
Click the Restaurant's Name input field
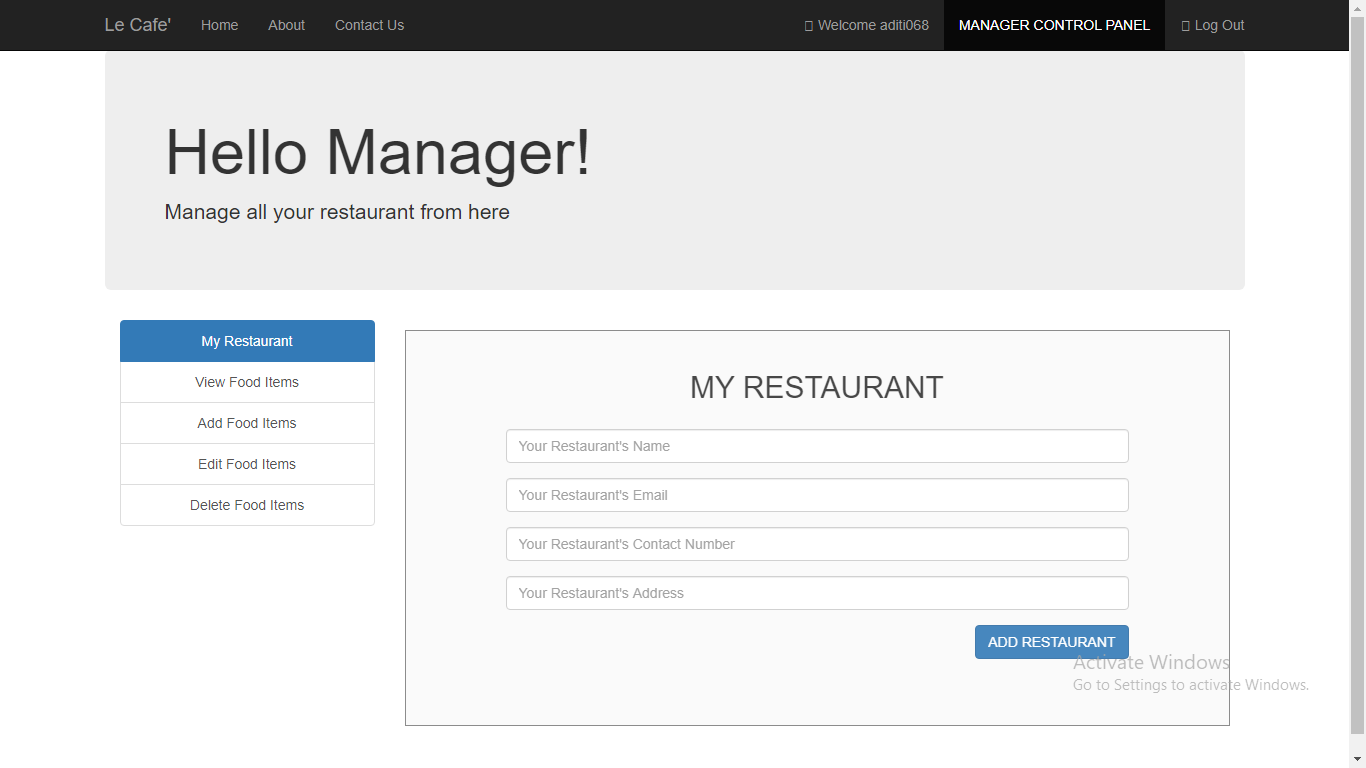pos(816,446)
